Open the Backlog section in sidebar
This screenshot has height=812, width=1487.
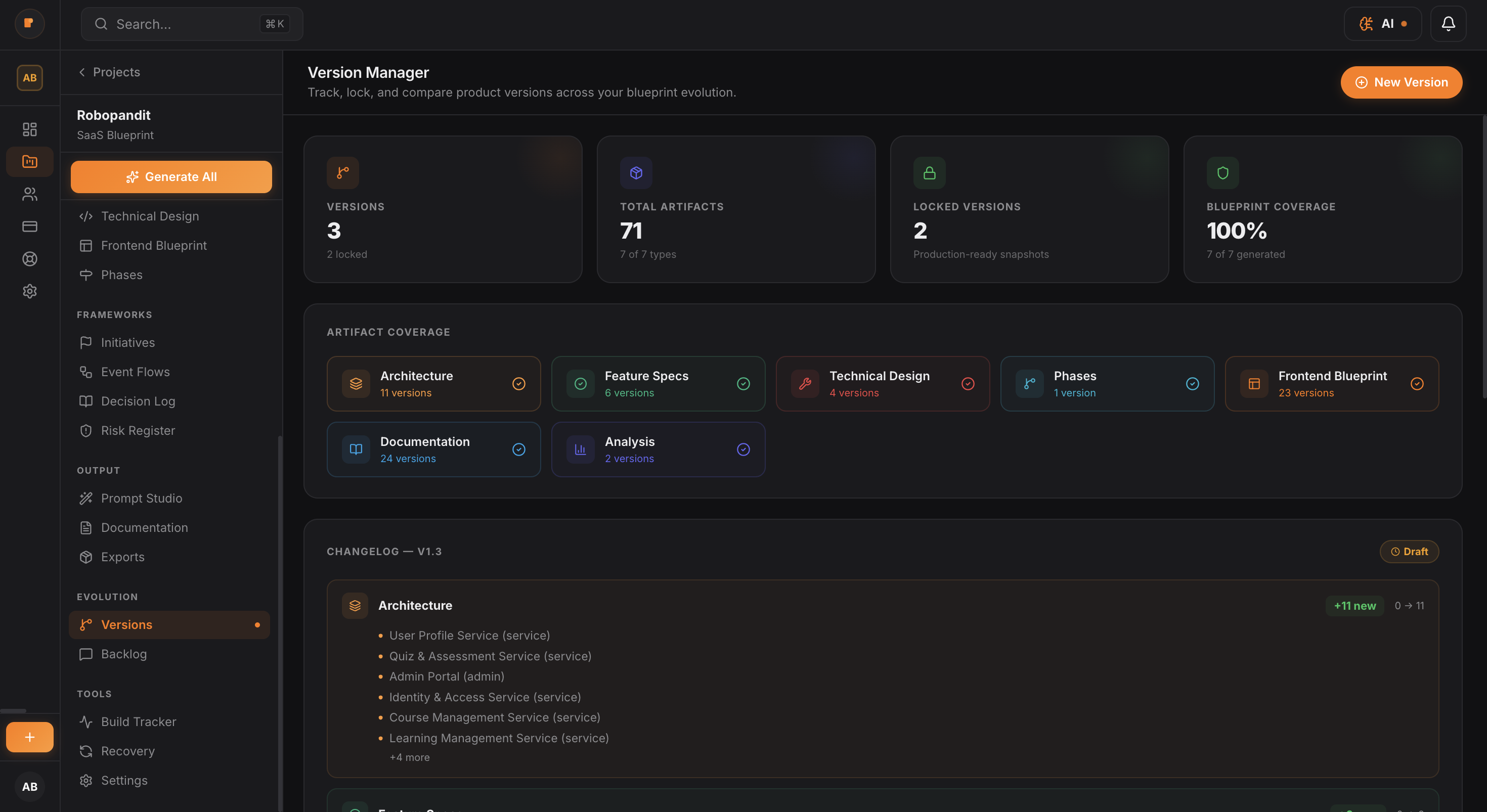click(123, 654)
